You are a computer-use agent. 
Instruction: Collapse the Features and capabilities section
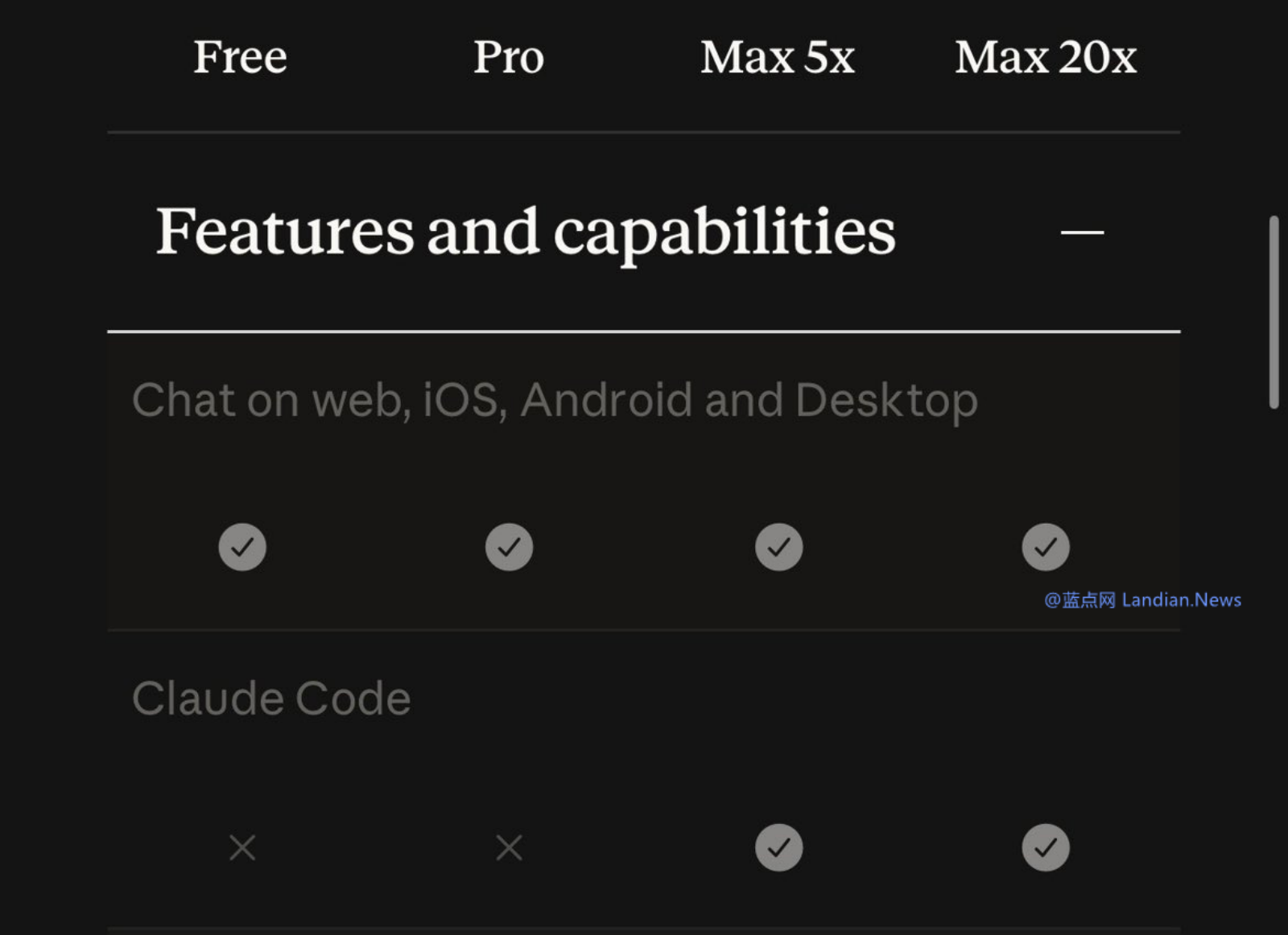point(1082,233)
